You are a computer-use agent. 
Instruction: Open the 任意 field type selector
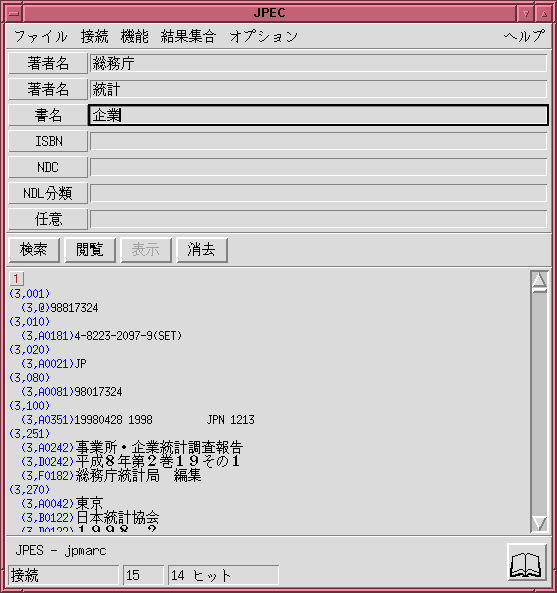[48, 219]
